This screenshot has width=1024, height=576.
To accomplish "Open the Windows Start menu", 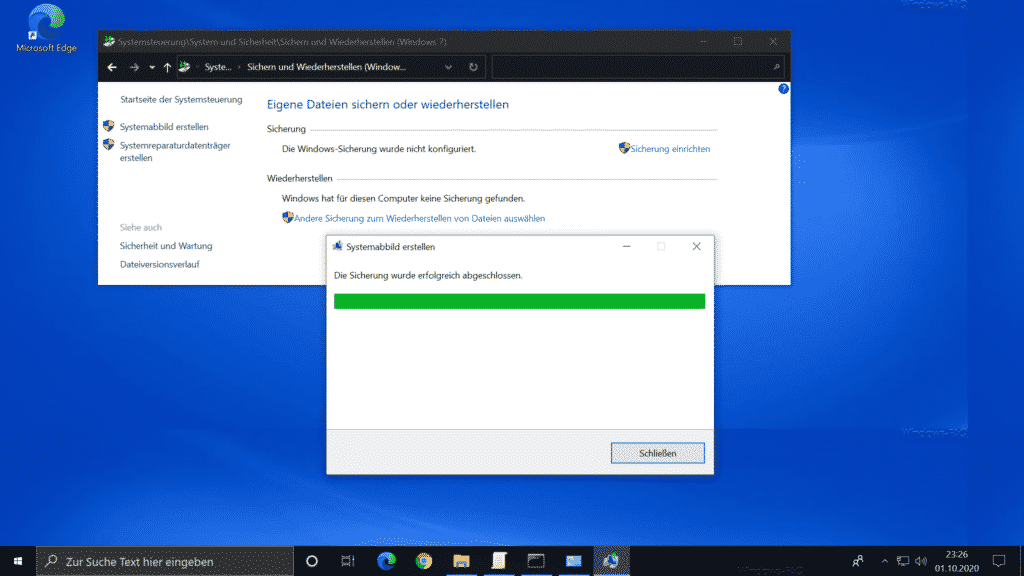I will pos(18,562).
